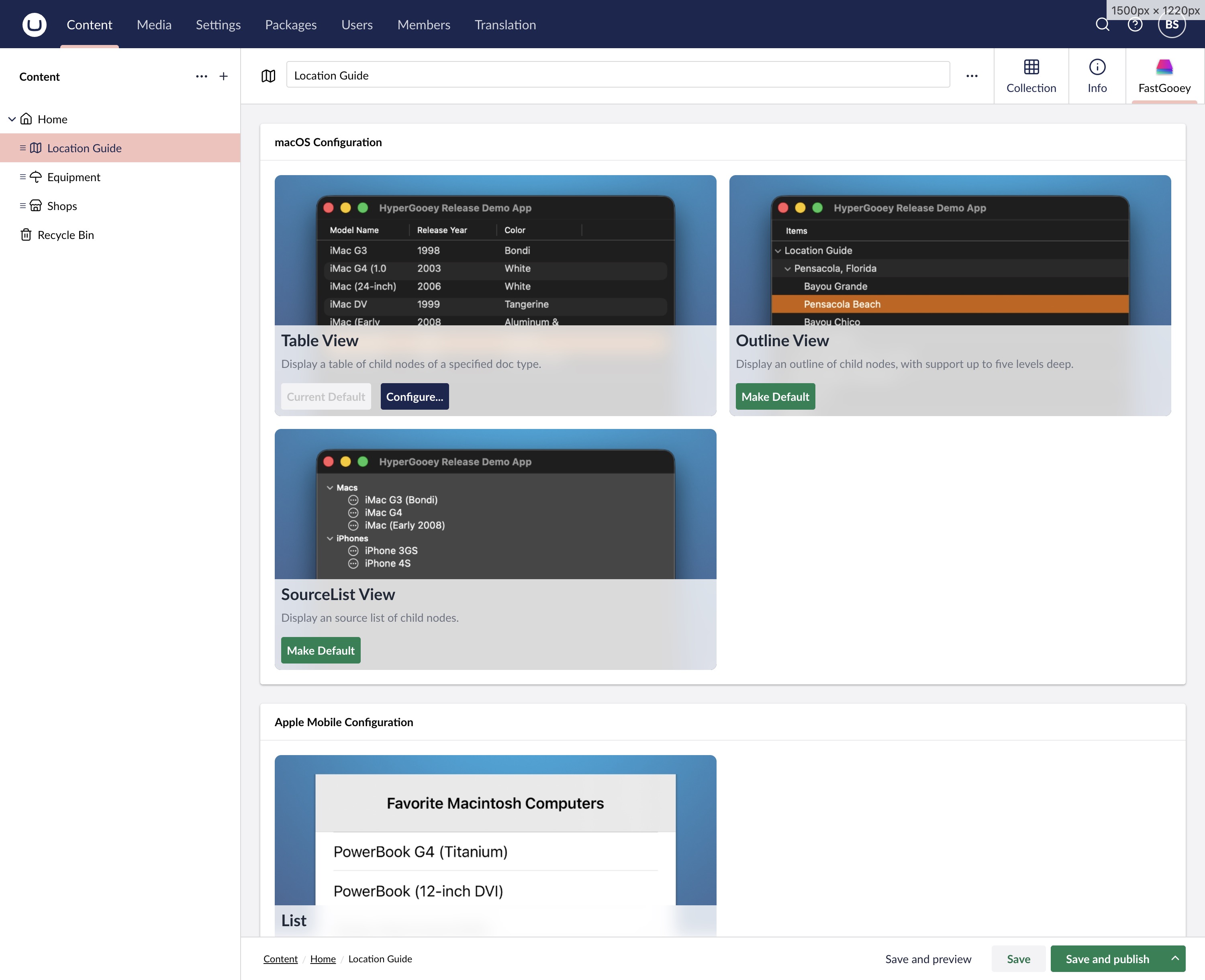
Task: Click the Location Guide breadcrumb text
Action: pos(380,959)
